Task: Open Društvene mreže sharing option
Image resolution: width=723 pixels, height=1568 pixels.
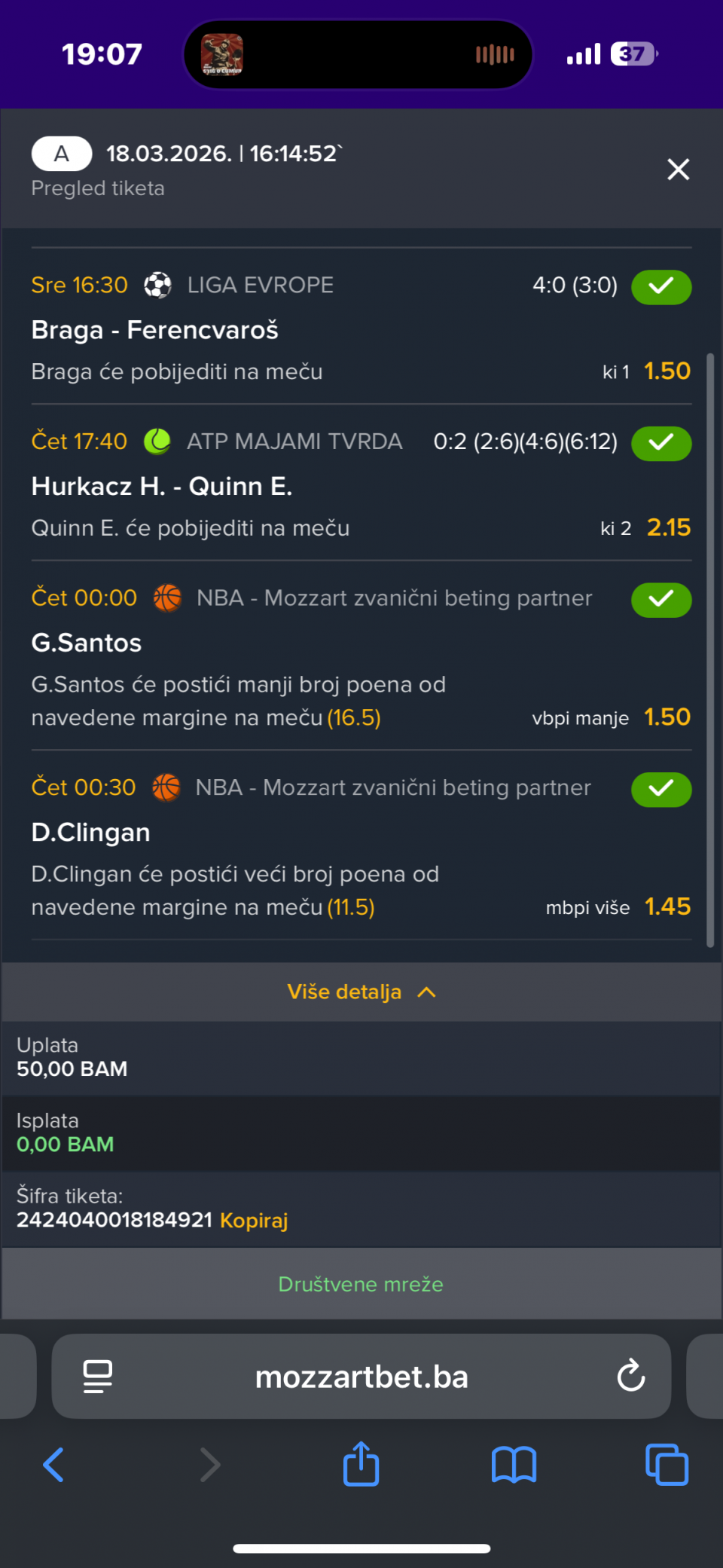Action: tap(361, 1284)
